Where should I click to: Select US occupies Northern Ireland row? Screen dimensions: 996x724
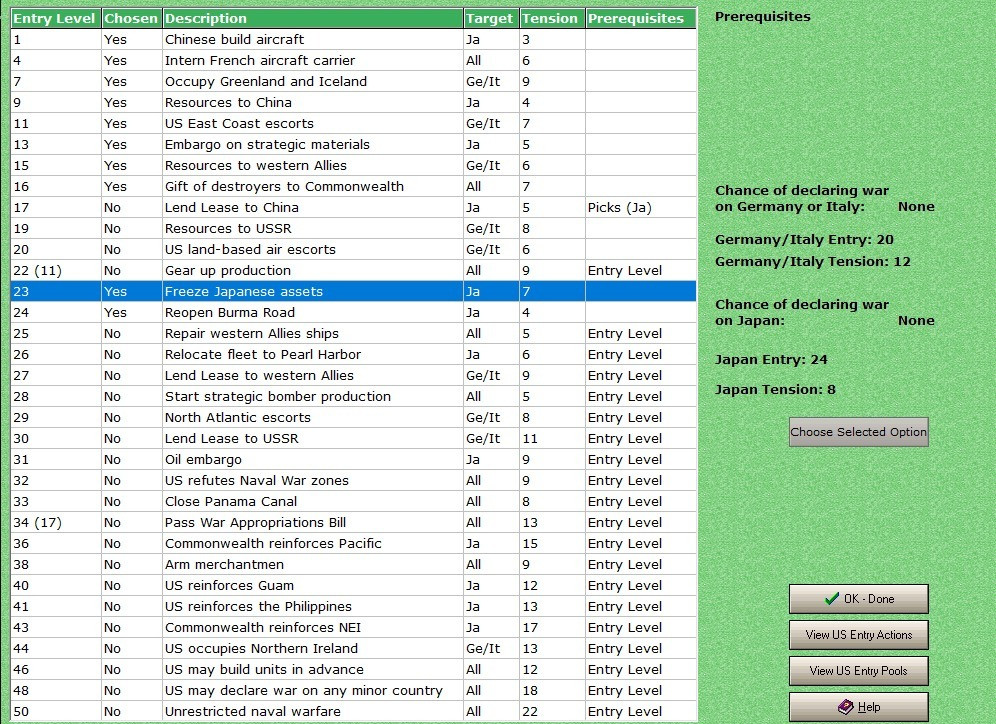click(x=353, y=648)
